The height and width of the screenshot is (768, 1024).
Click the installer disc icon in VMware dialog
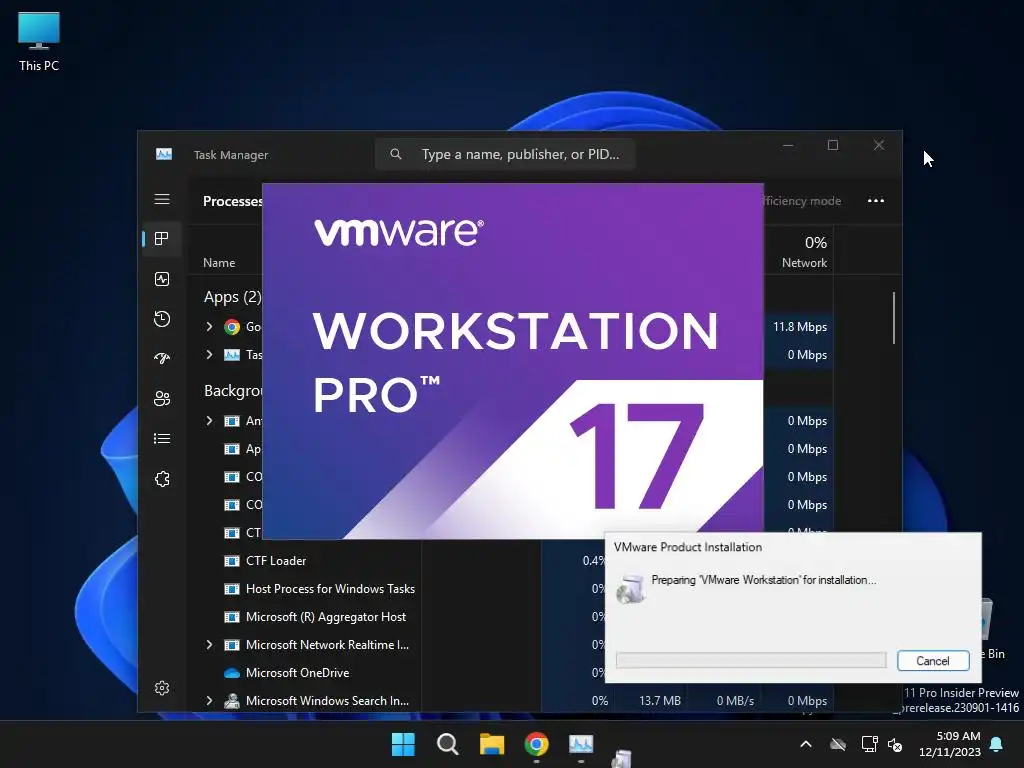coord(631,589)
